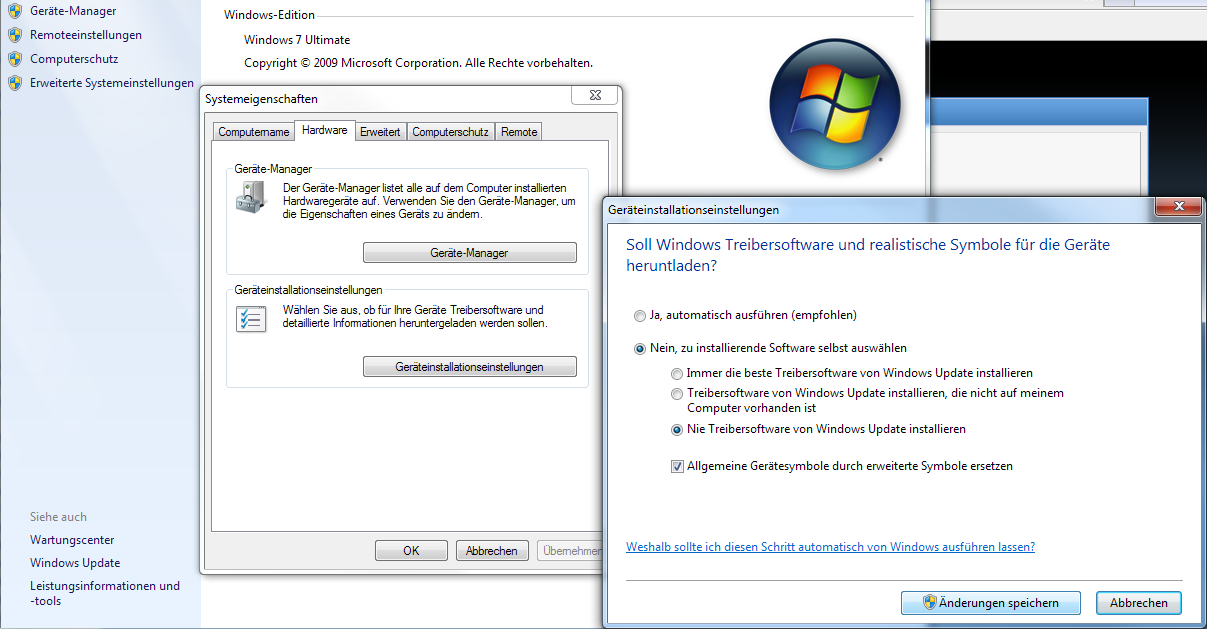1207x629 pixels.
Task: Click shield icon beside Erweiterte Systemeinstellungen
Action: [14, 83]
